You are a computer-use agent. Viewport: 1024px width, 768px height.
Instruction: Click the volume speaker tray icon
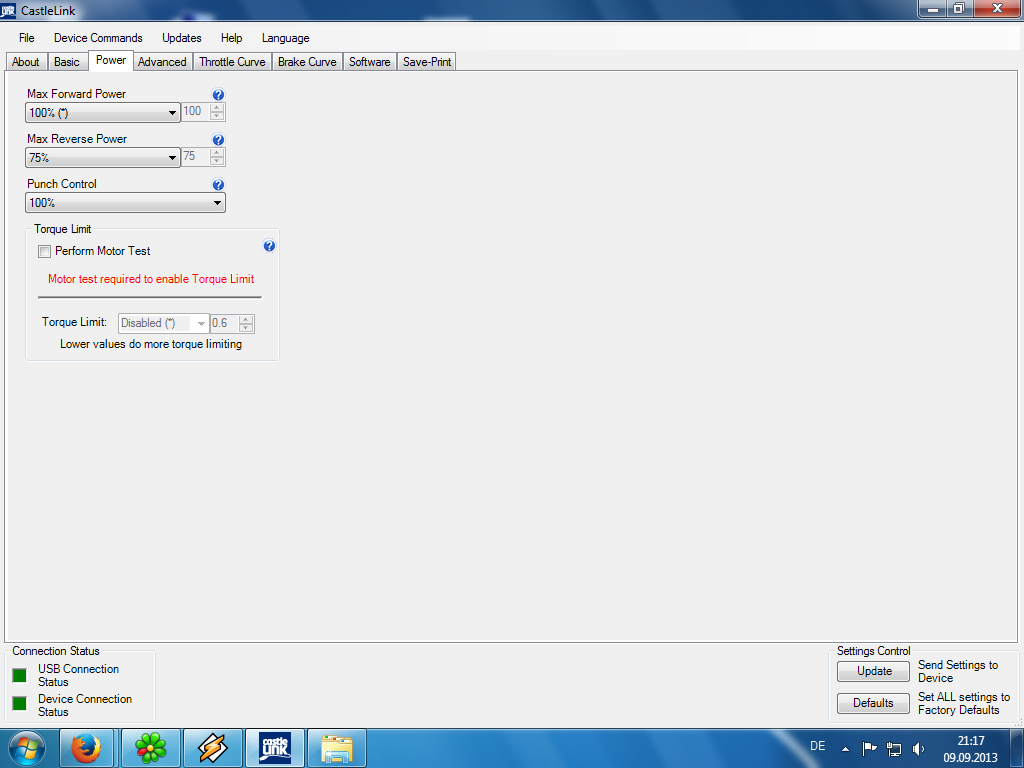[x=918, y=748]
